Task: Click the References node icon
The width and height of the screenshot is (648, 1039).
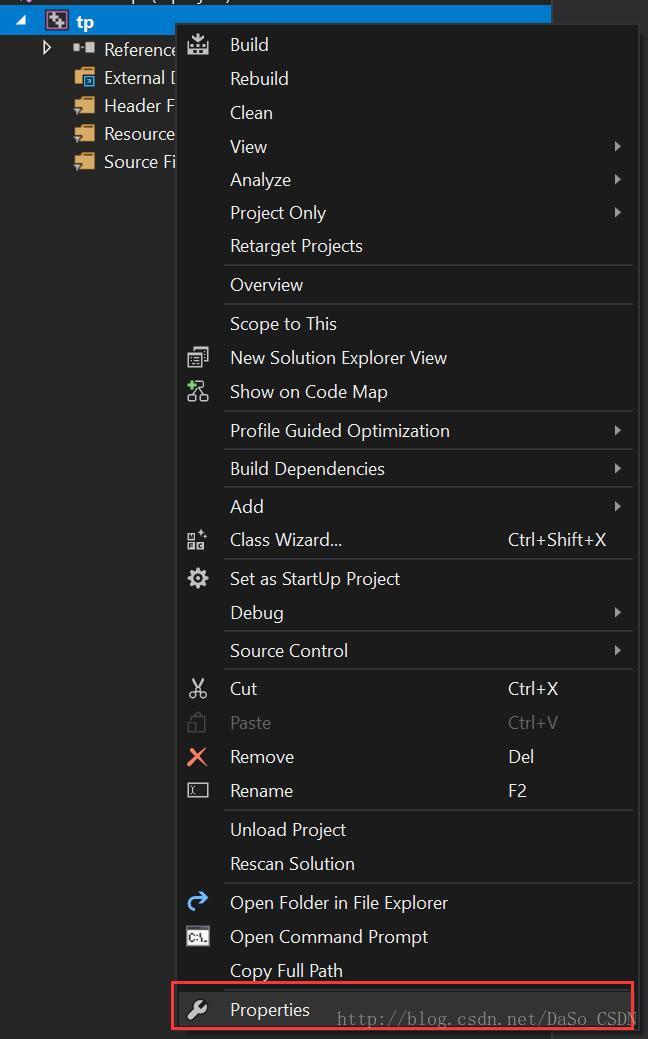Action: pos(83,48)
